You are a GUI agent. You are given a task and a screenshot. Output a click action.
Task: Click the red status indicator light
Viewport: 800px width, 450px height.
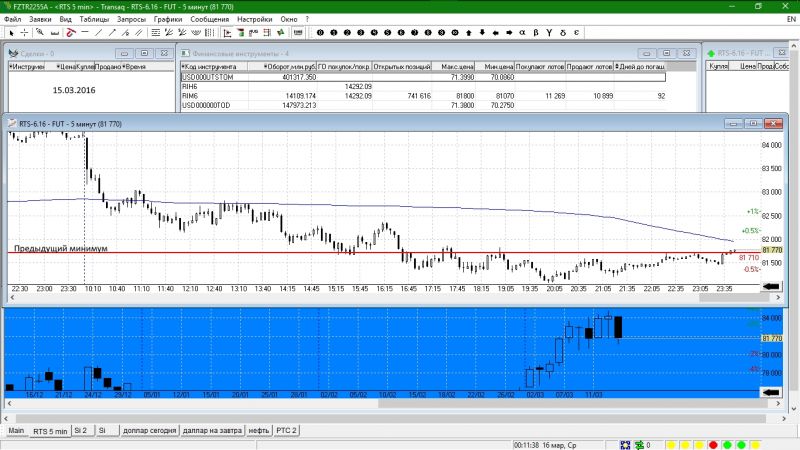pyautogui.click(x=713, y=445)
